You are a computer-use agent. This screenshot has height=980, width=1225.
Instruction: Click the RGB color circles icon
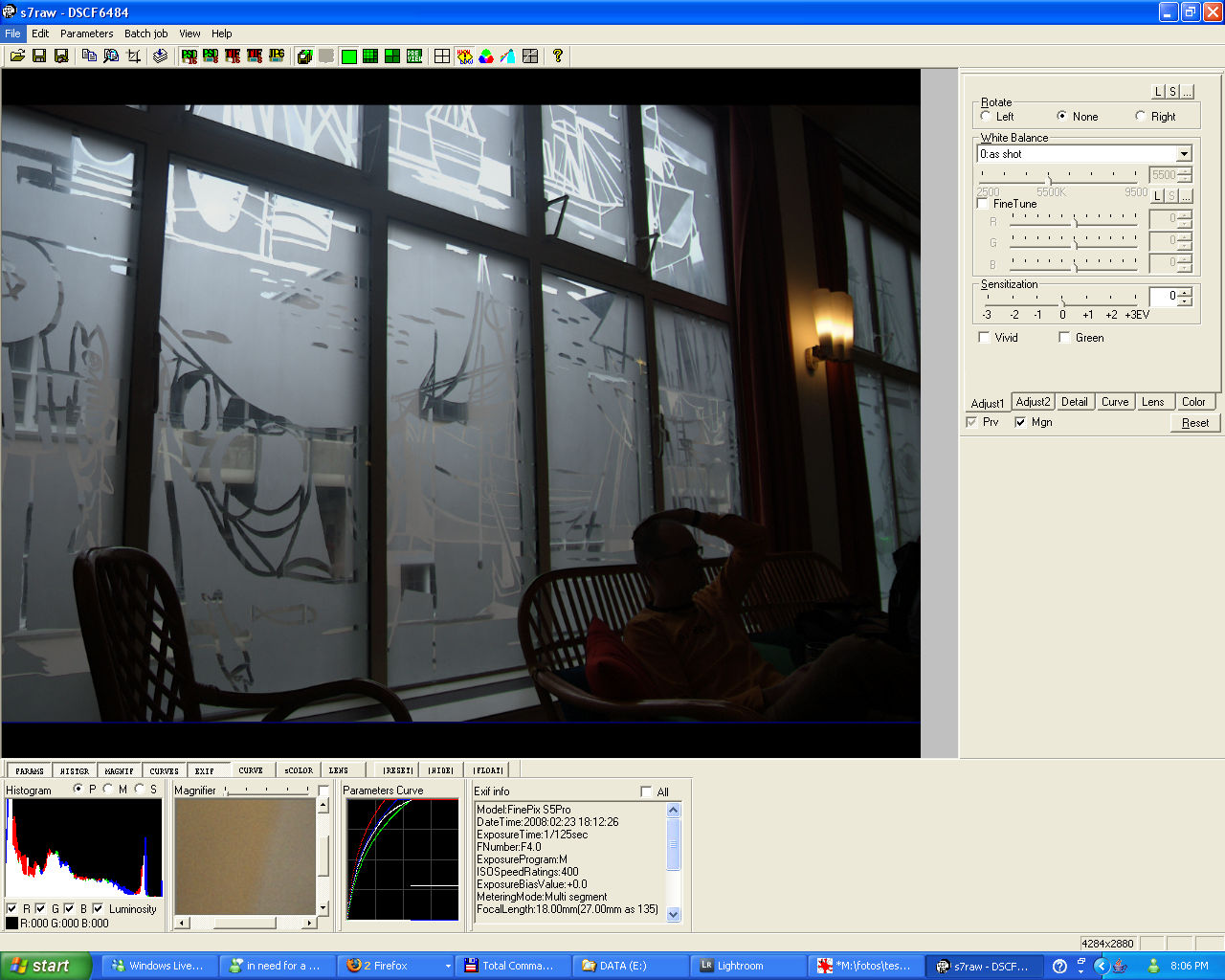486,56
